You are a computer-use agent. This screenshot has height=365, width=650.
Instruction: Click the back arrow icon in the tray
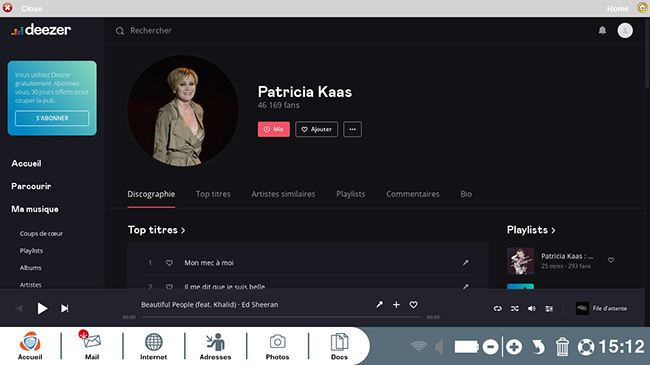pos(538,347)
